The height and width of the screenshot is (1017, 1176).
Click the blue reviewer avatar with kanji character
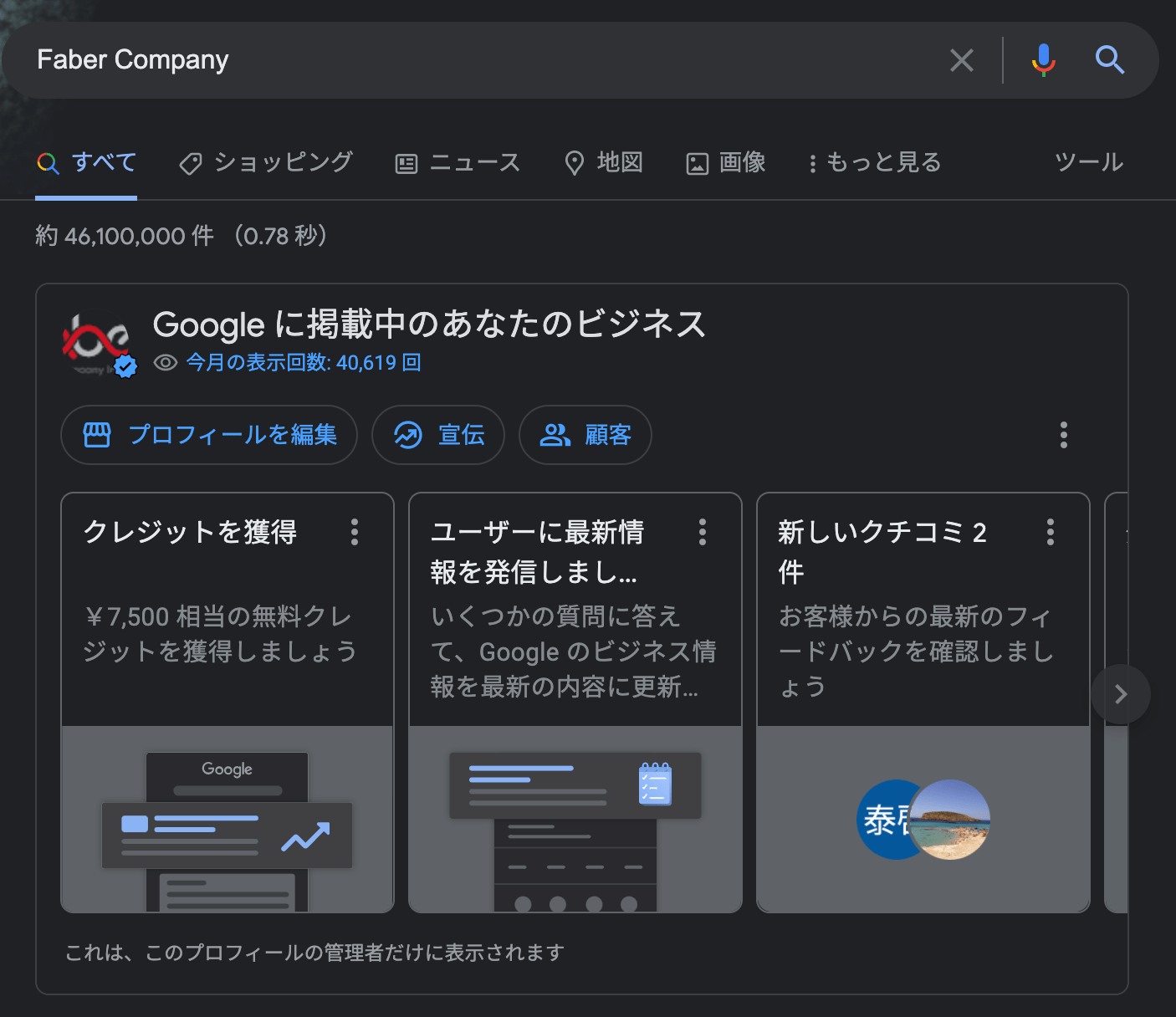tap(885, 820)
